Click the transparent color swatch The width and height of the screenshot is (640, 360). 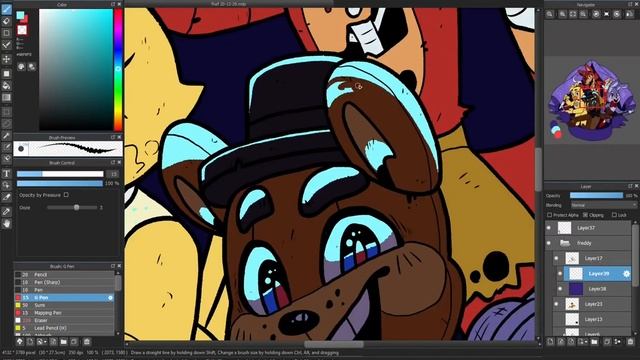pos(22,30)
